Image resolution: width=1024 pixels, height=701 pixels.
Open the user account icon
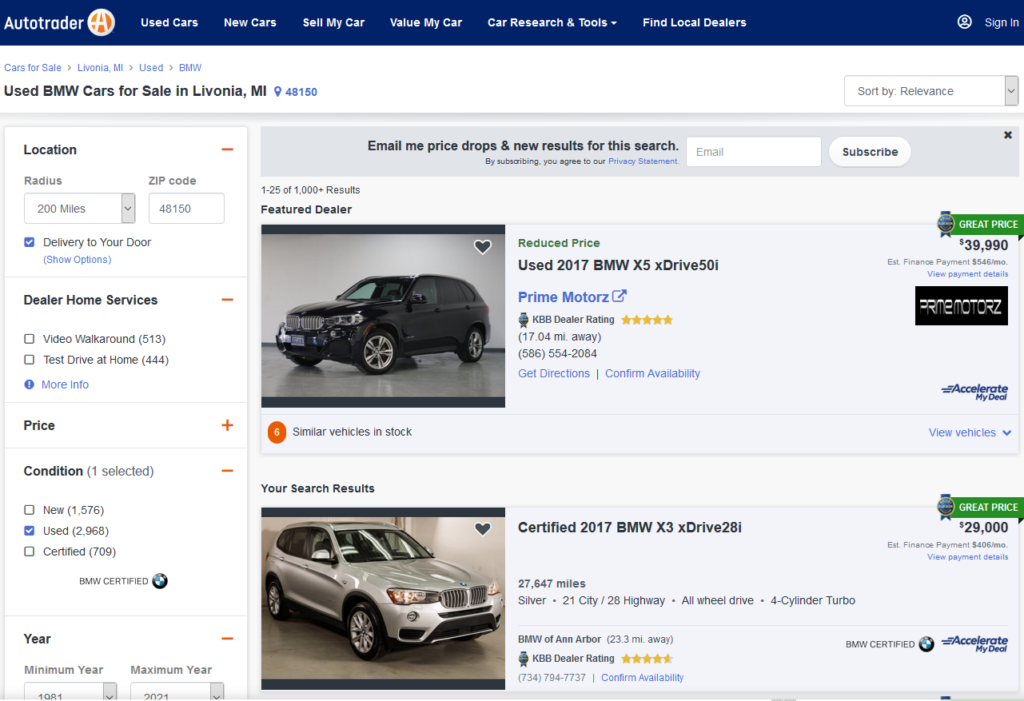(x=964, y=22)
